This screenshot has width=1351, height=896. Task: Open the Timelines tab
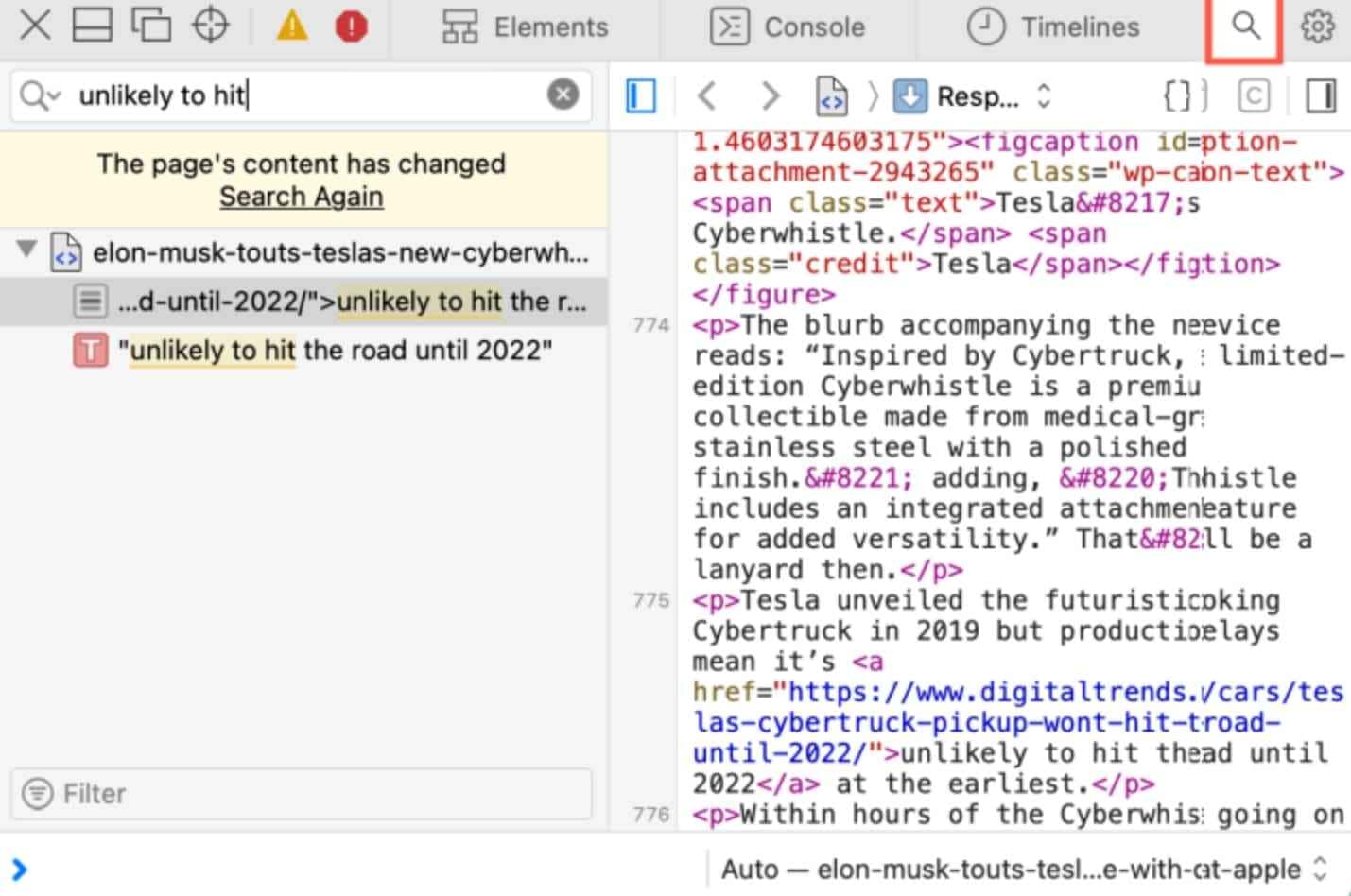pyautogui.click(x=1053, y=27)
